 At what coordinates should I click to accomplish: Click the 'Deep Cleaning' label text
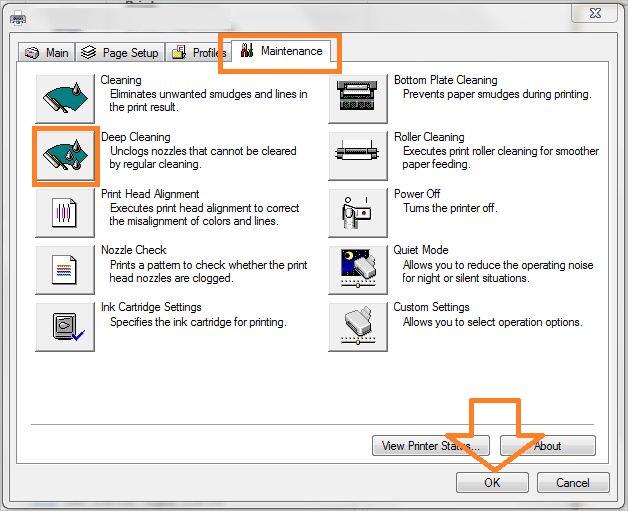click(136, 137)
